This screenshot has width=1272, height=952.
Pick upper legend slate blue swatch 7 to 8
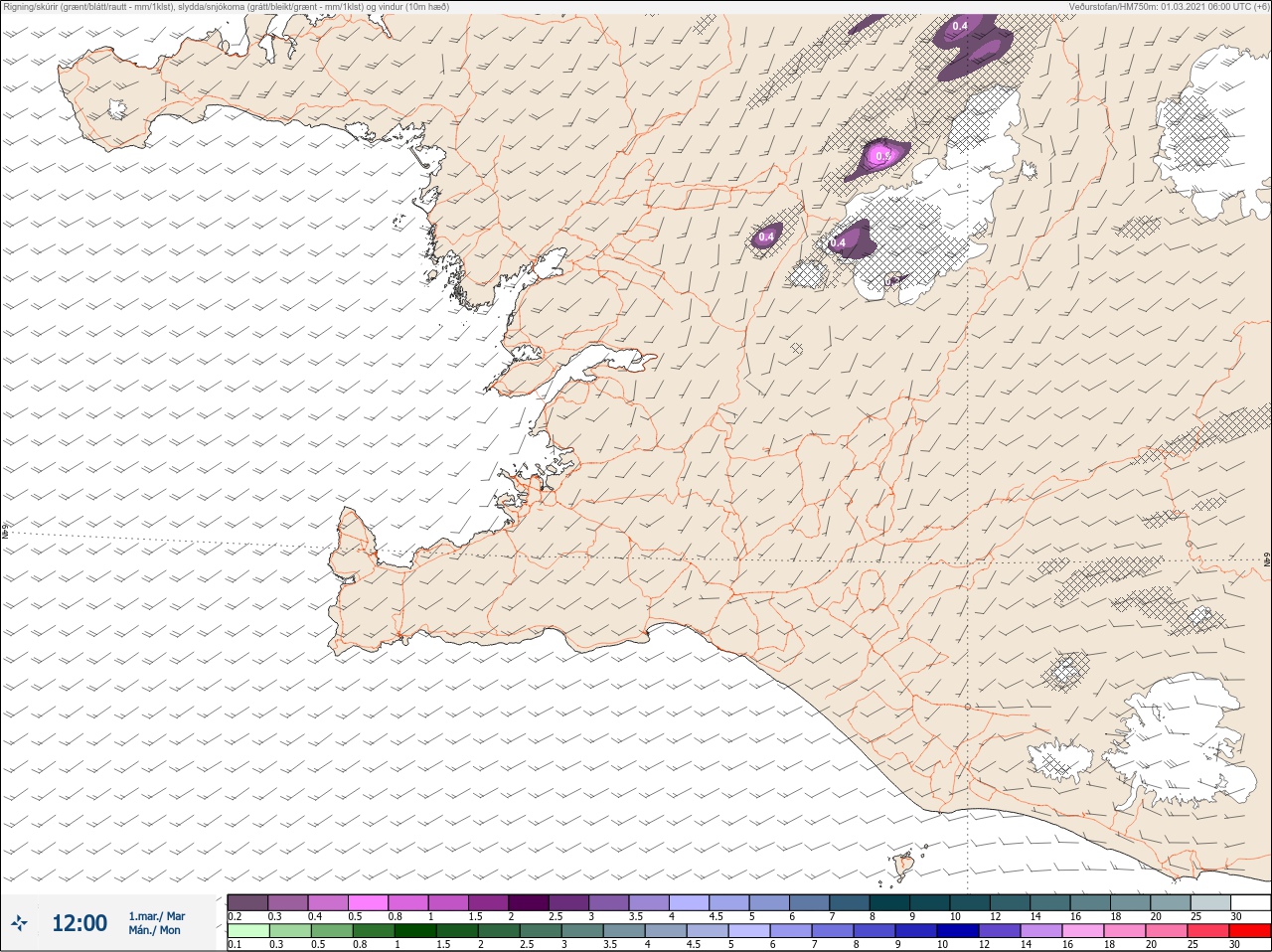(850, 902)
